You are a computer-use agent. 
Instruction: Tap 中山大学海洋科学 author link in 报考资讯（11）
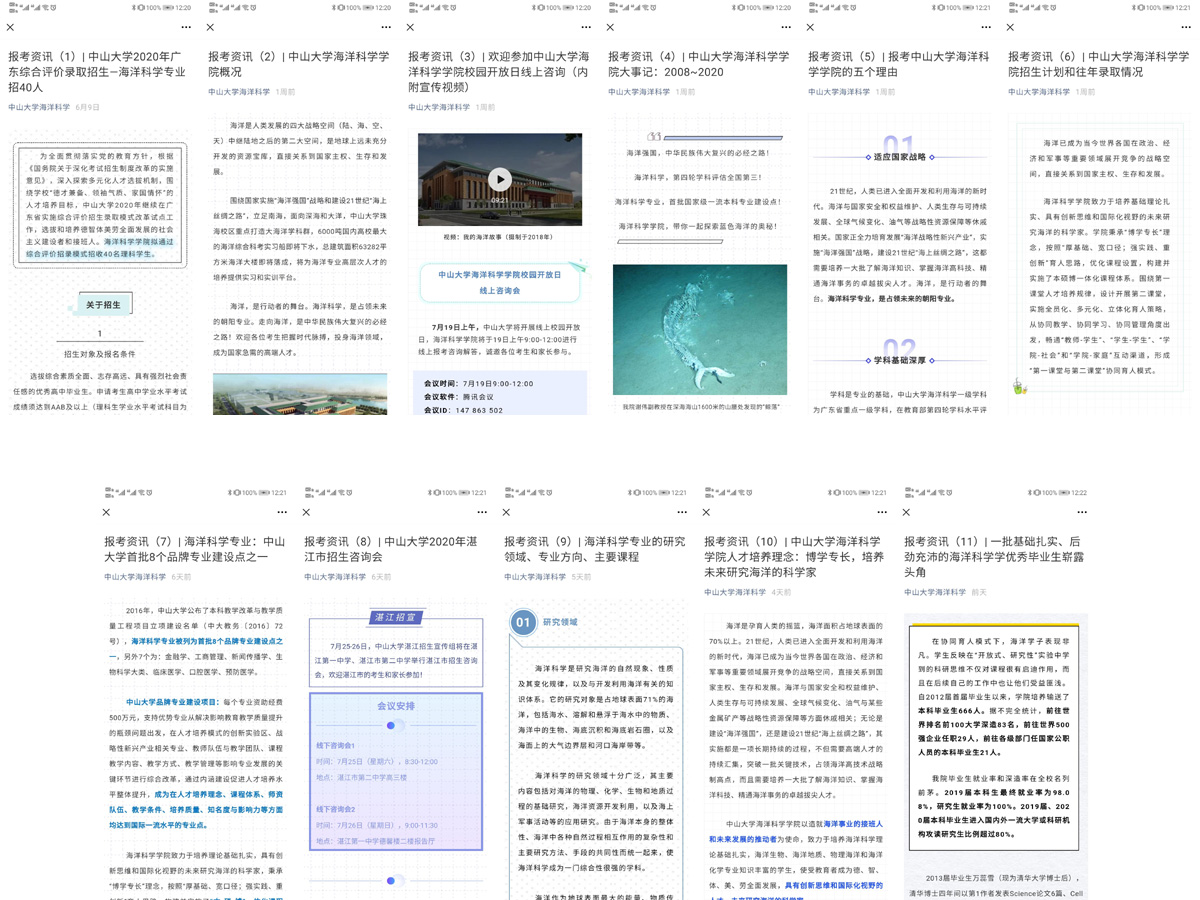click(x=935, y=592)
